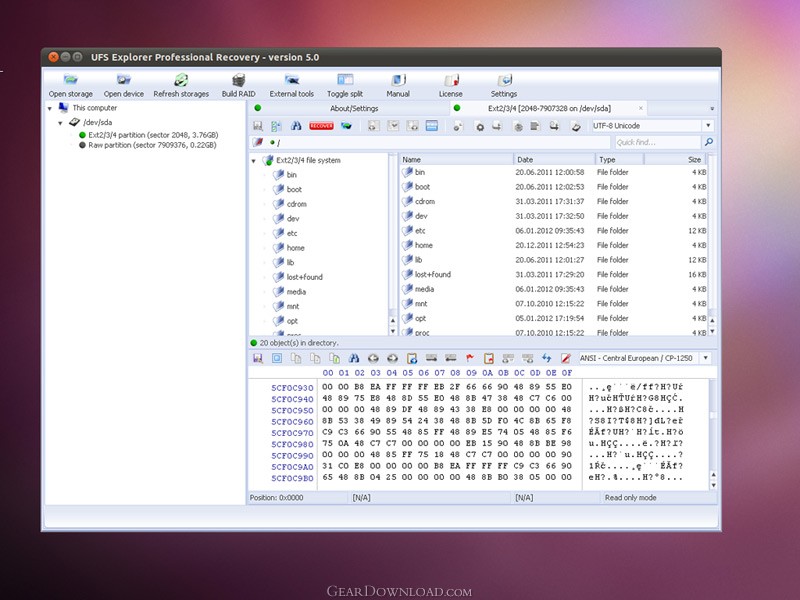This screenshot has height=600, width=800.
Task: Click the green disk icon after RECOVER
Action: click(346, 126)
